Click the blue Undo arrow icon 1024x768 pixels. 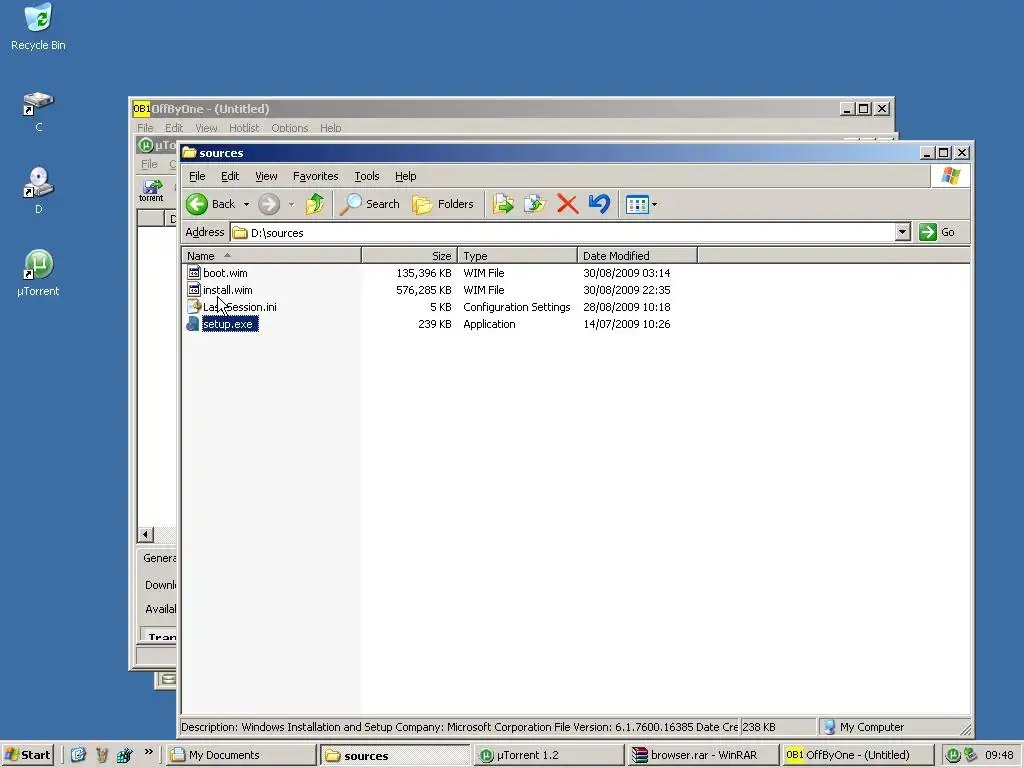[x=599, y=204]
